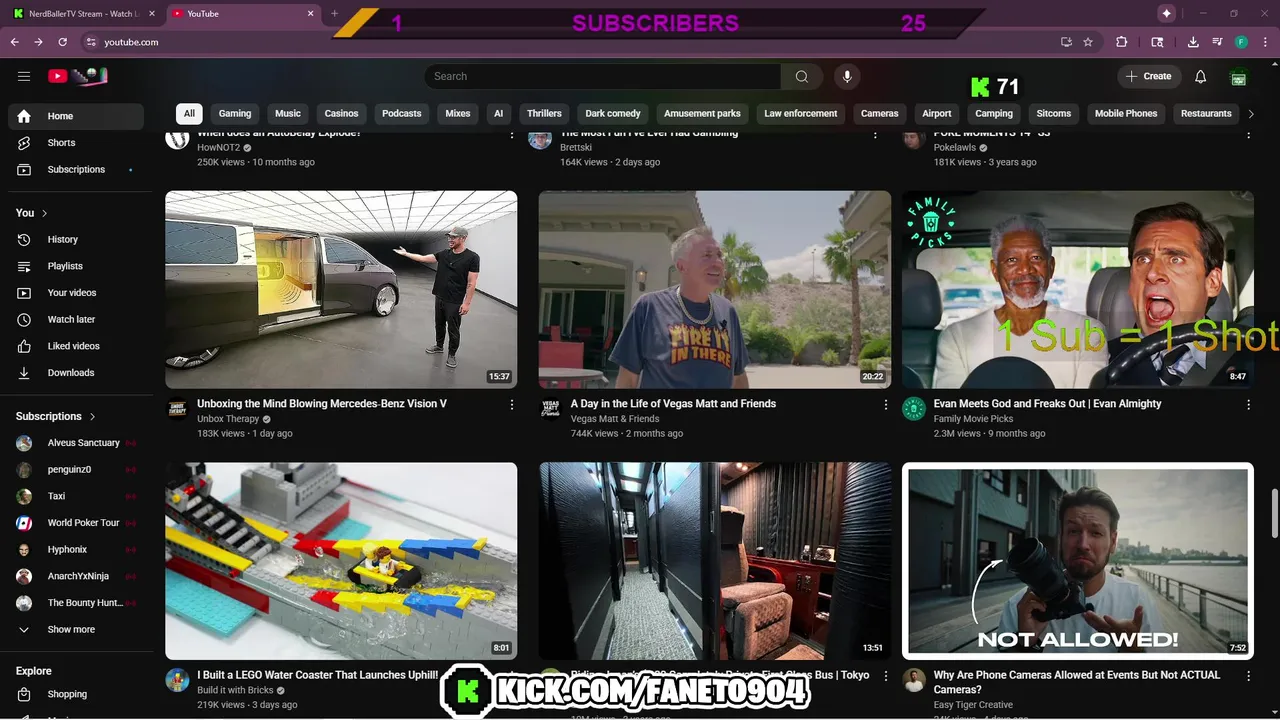Image resolution: width=1280 pixels, height=720 pixels.
Task: Open Evan Meets God and Freaks Out title
Action: pyautogui.click(x=1047, y=404)
